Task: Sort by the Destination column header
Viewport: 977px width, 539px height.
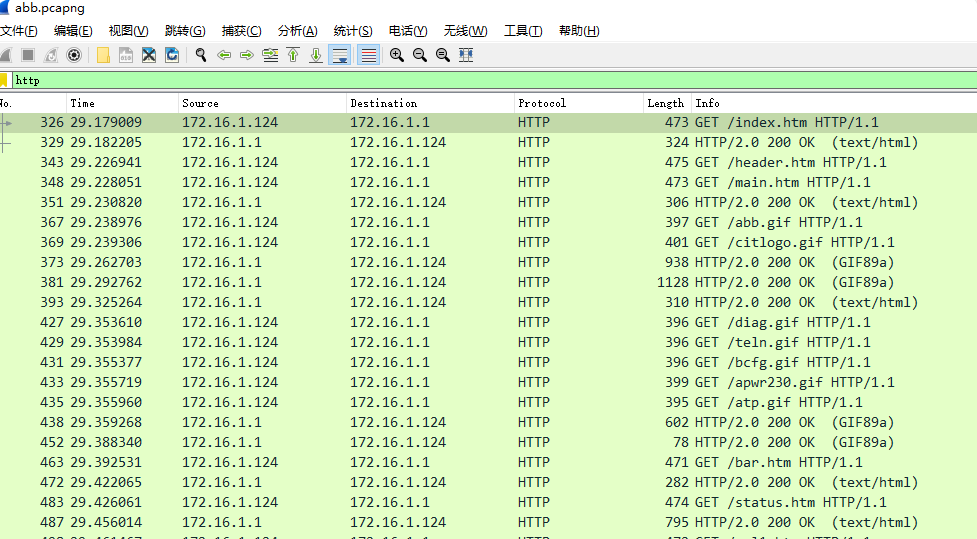Action: [430, 103]
